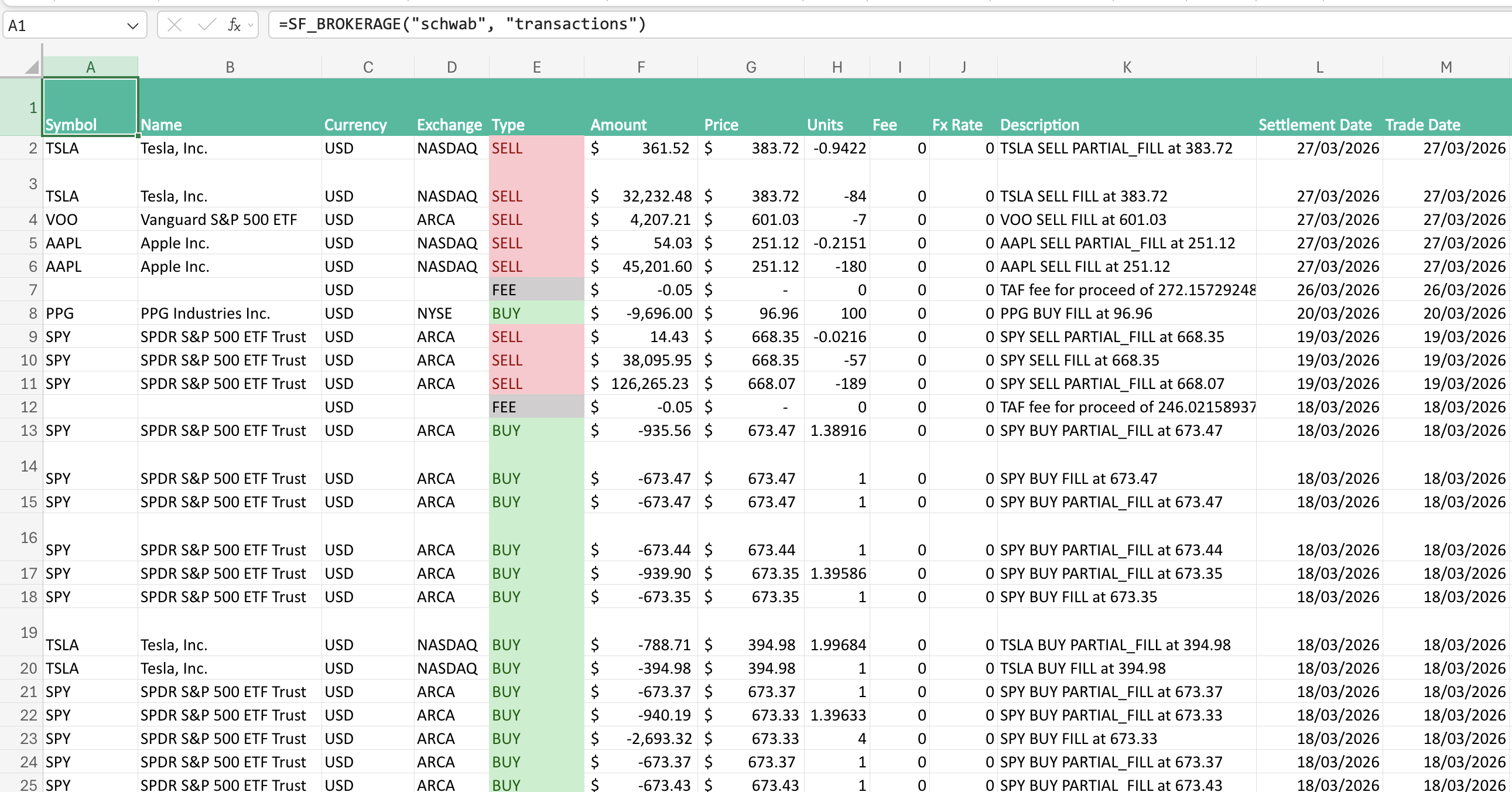Click the Fee header cell
This screenshot has height=792, width=1512.
coord(900,107)
